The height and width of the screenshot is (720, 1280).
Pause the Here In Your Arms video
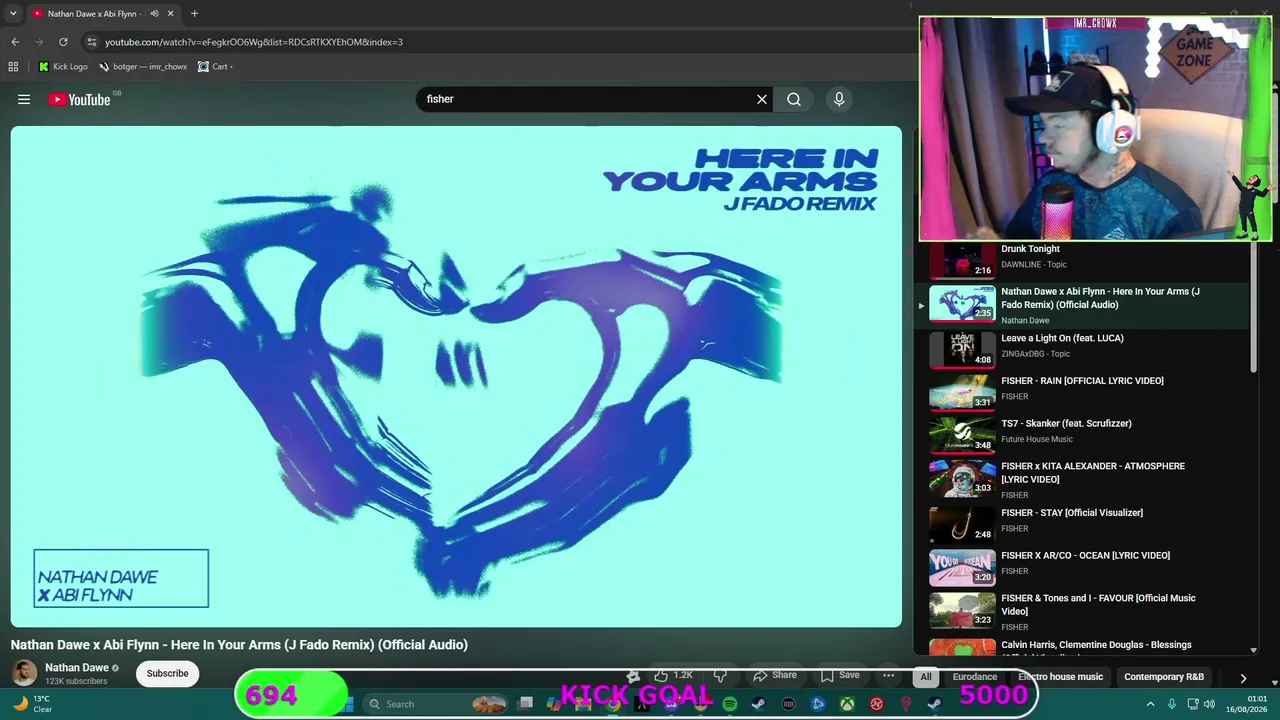(x=456, y=376)
